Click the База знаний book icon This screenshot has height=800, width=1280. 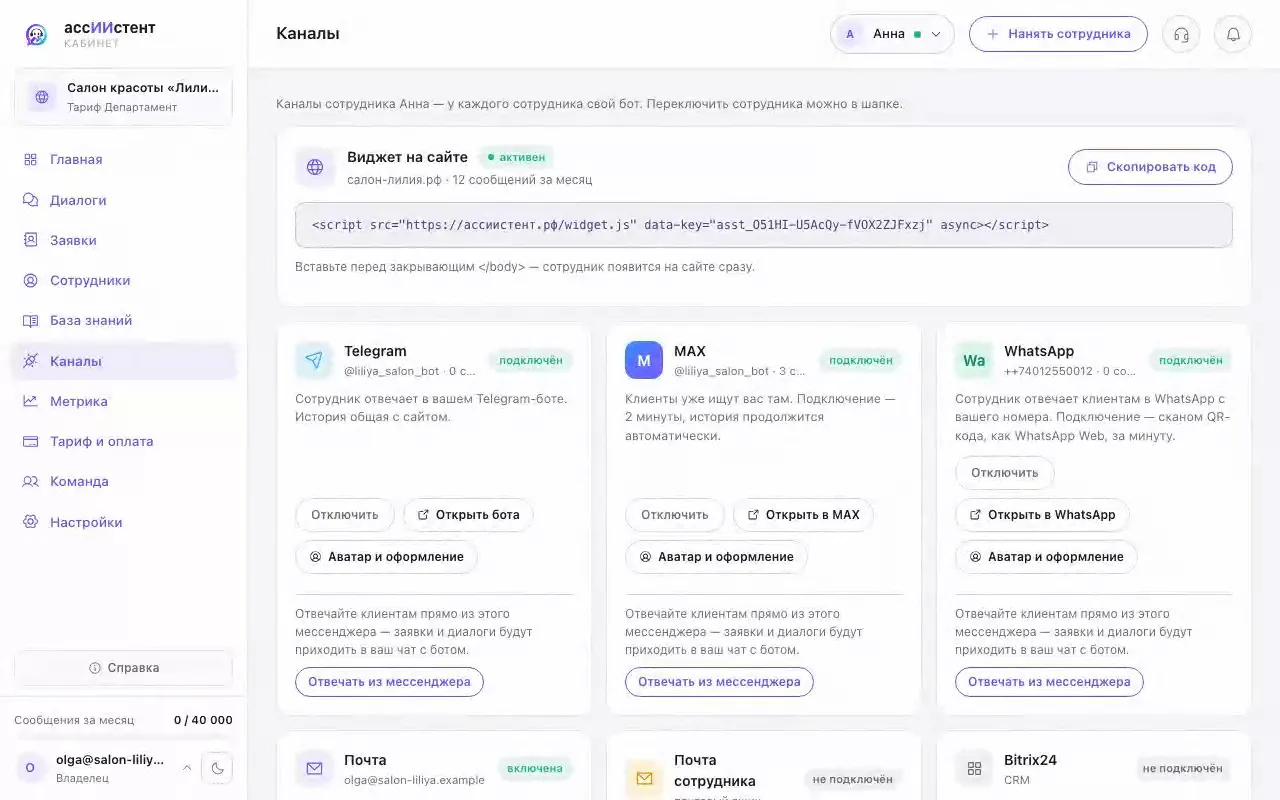point(30,321)
